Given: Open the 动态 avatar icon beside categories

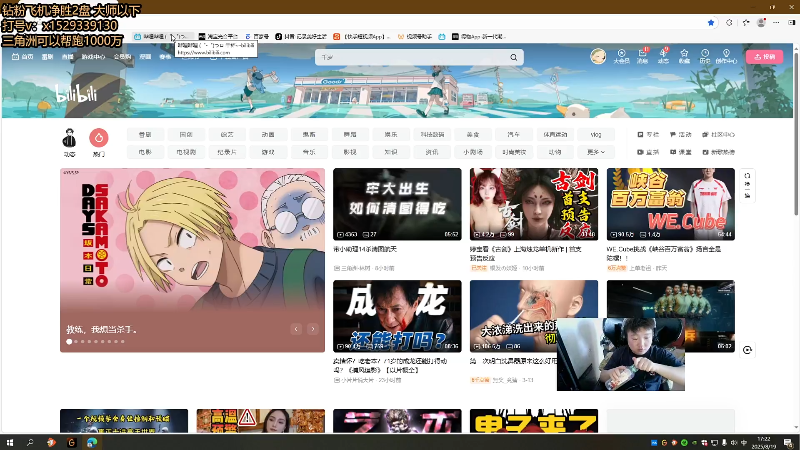Looking at the screenshot, I should pyautogui.click(x=69, y=142).
